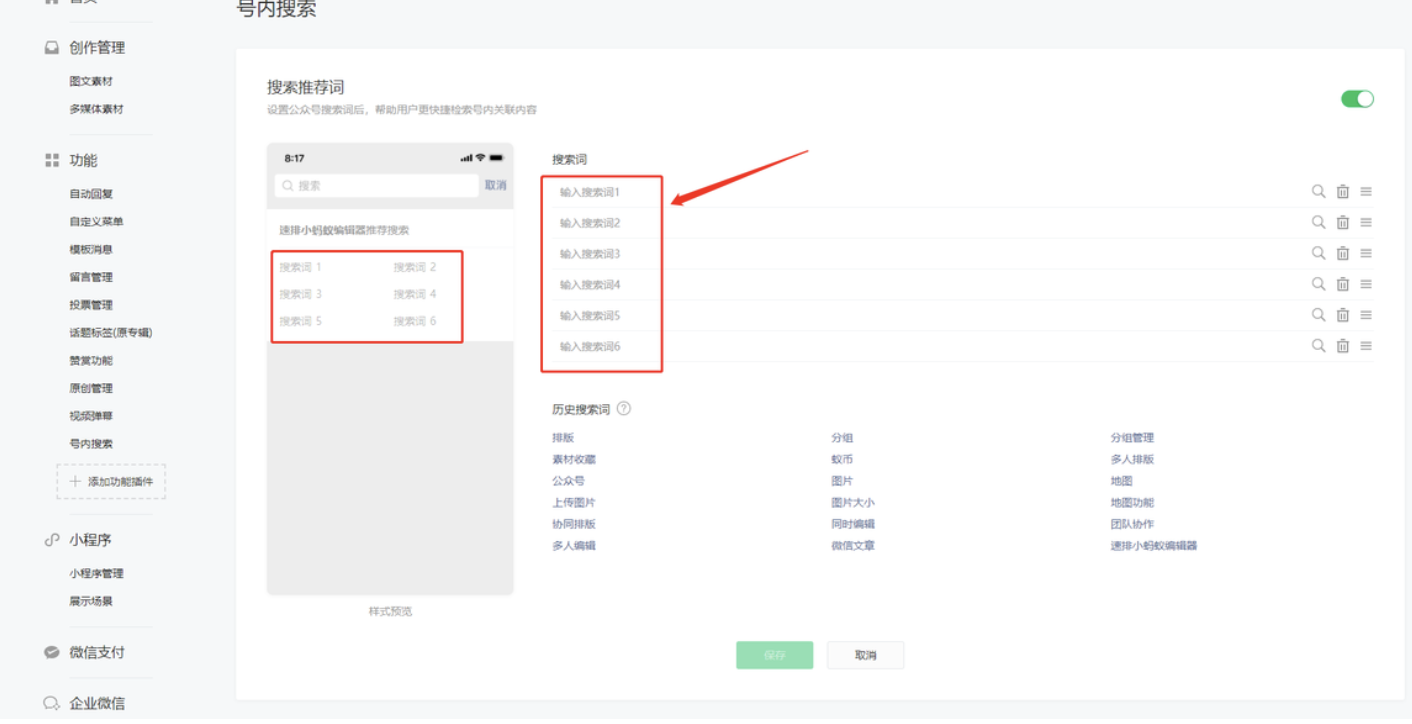Select 号内搜索 in the sidebar menu
Viewport: 1412px width, 724px height.
pos(90,443)
